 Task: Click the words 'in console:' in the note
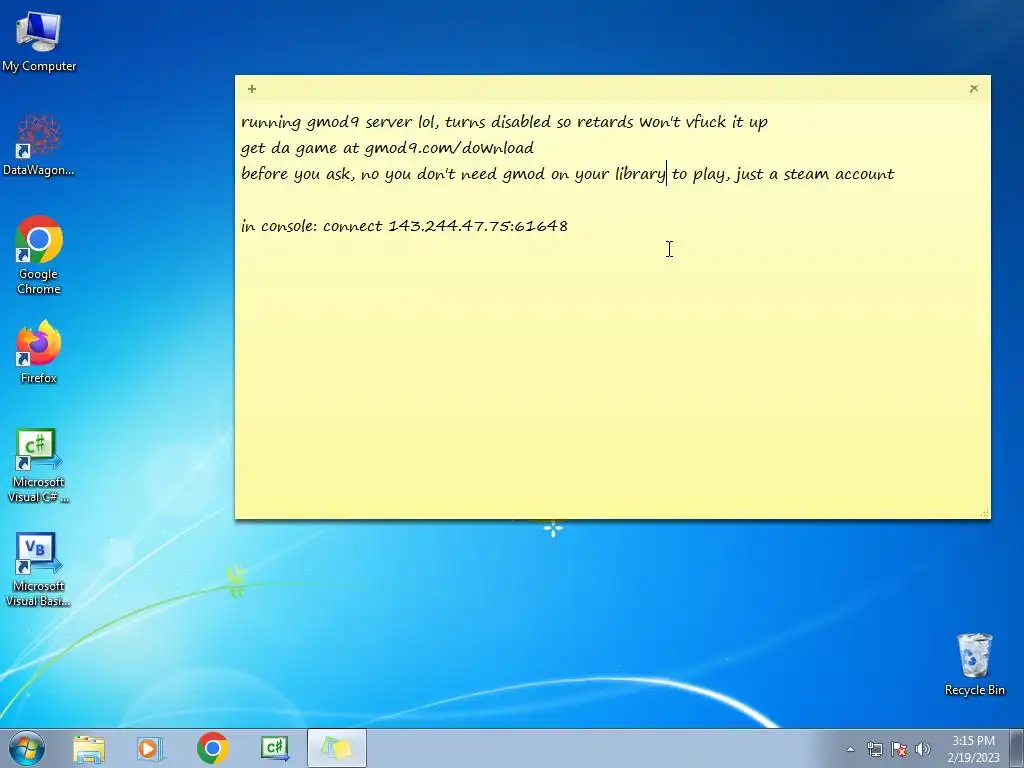click(280, 226)
